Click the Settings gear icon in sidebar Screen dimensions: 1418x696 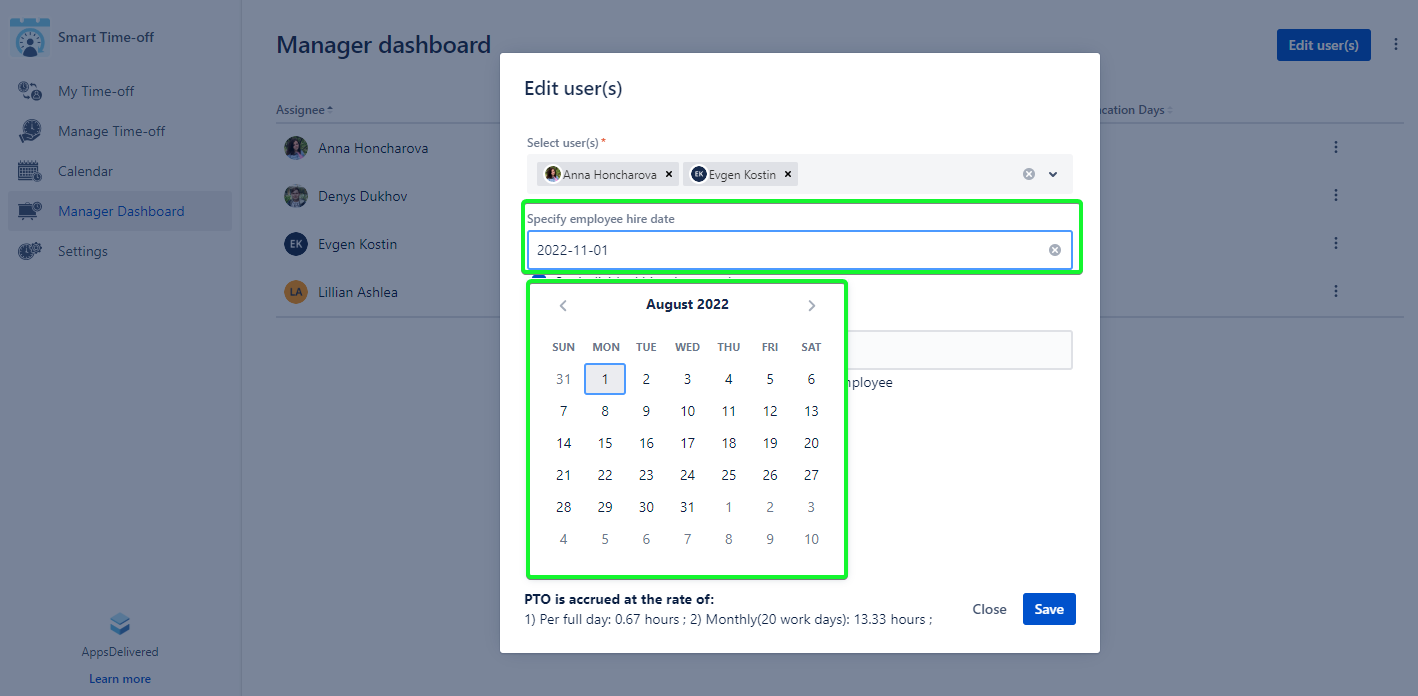coord(30,251)
